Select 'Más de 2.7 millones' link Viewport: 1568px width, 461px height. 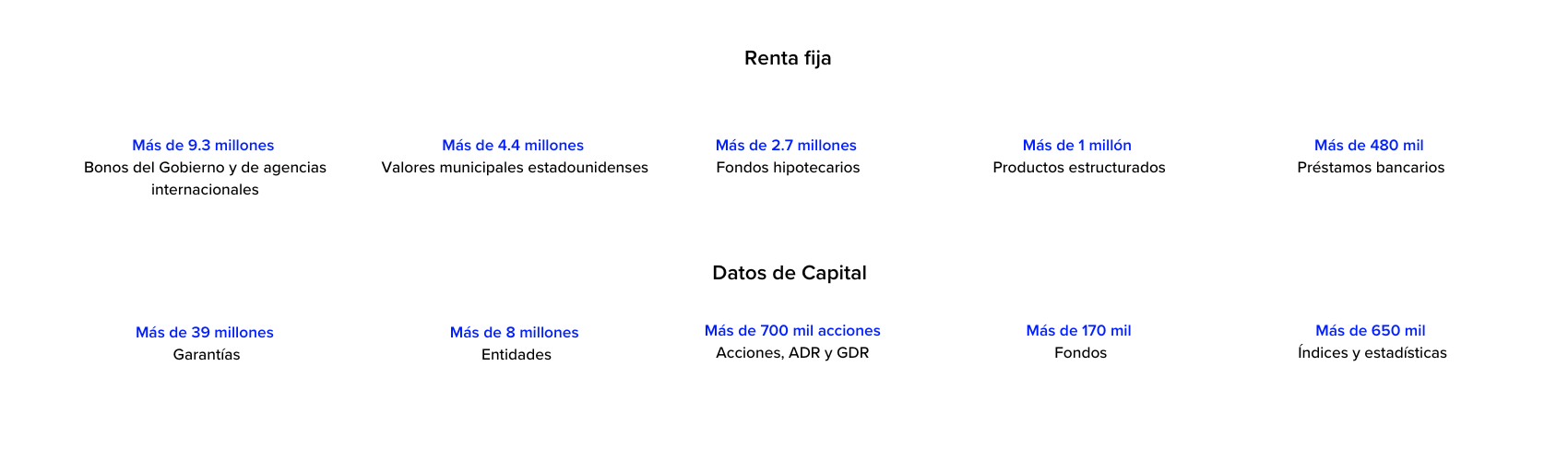coord(786,145)
